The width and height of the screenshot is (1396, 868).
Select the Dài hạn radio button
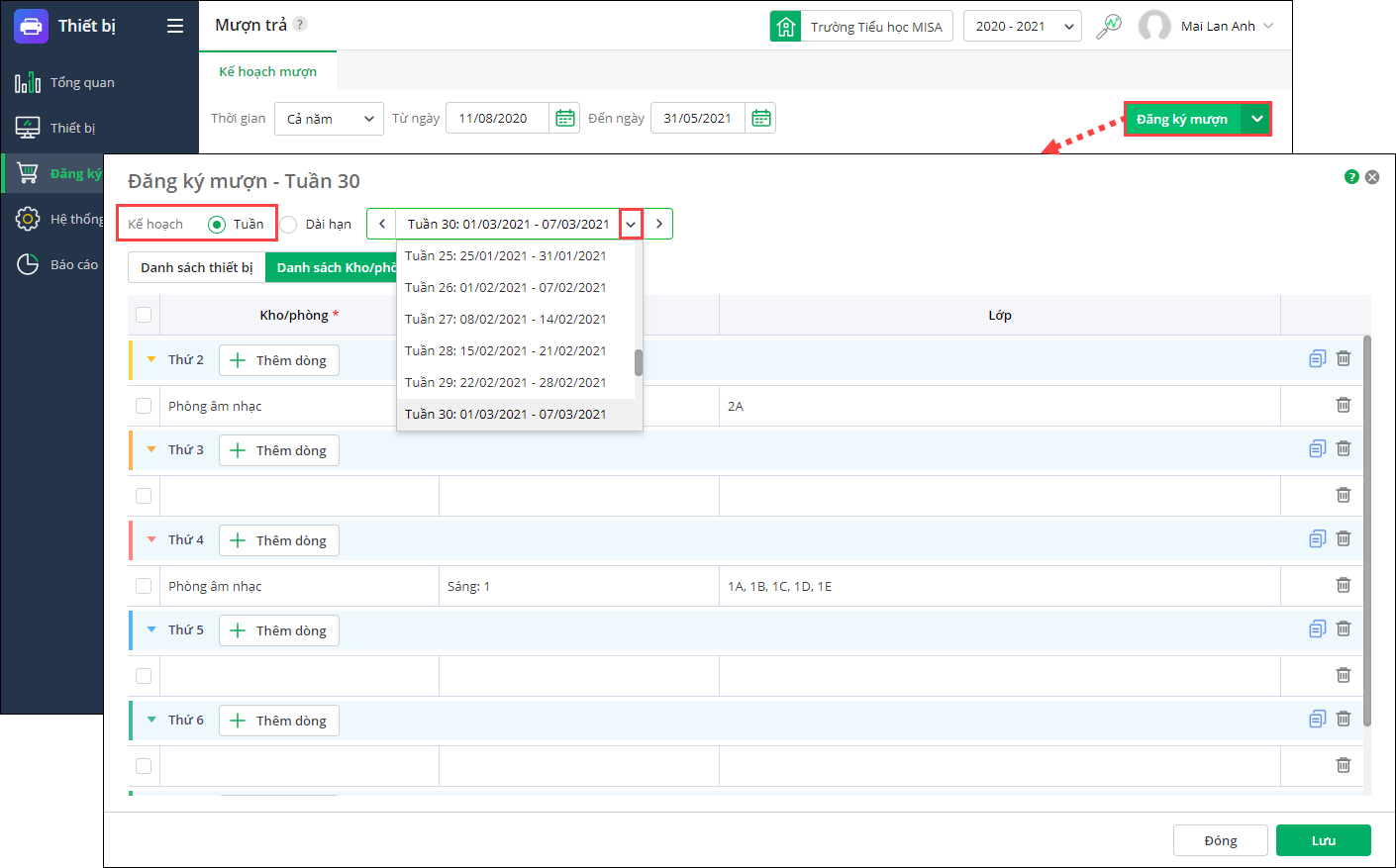(x=288, y=224)
